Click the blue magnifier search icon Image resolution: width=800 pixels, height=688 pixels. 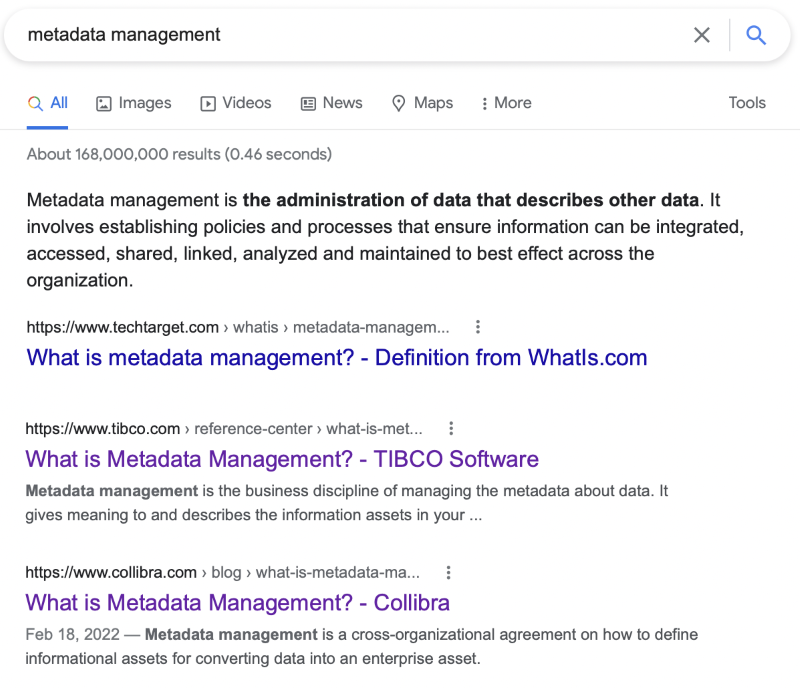756,35
